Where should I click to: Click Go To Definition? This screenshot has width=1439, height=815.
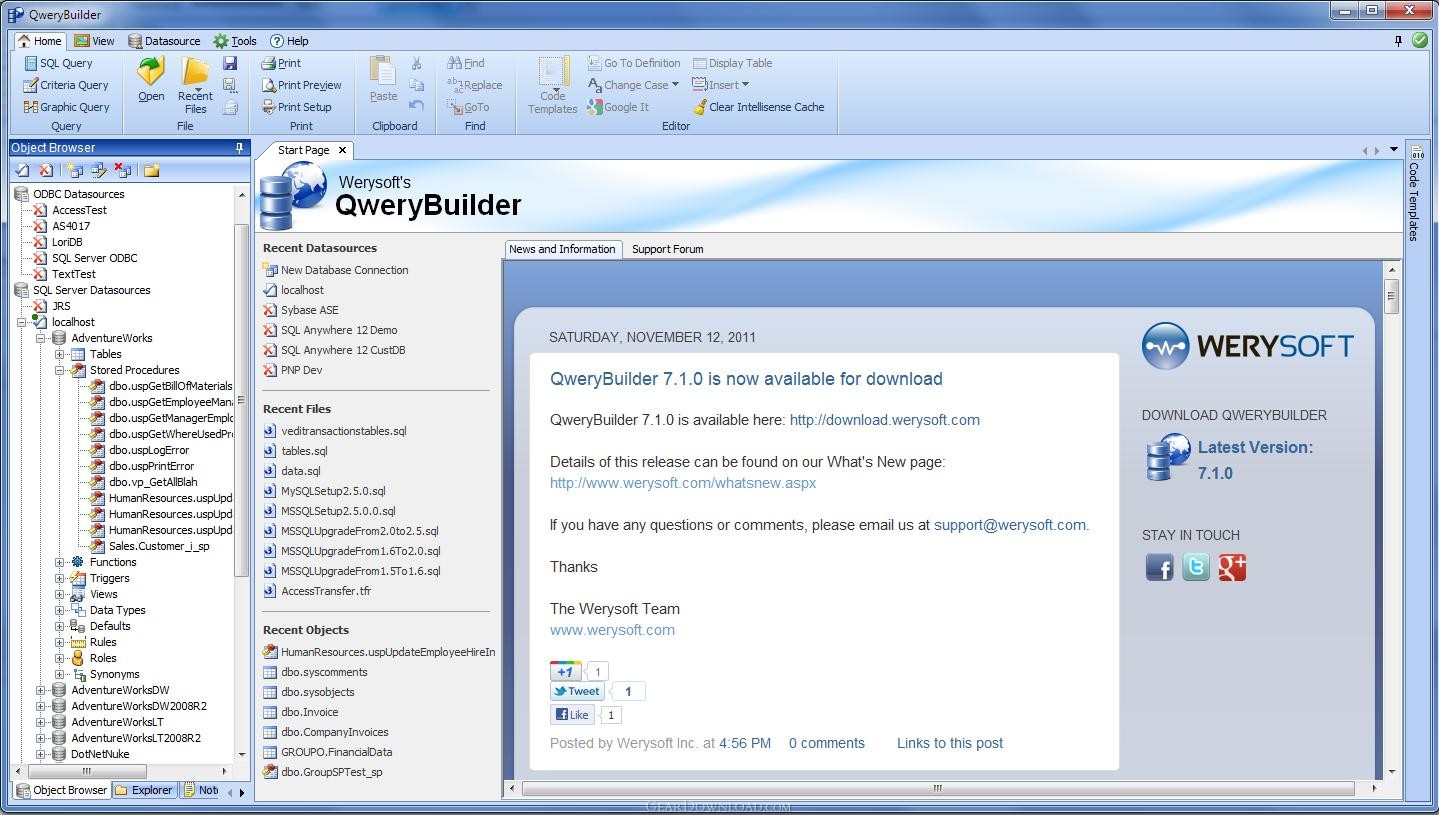(x=633, y=63)
